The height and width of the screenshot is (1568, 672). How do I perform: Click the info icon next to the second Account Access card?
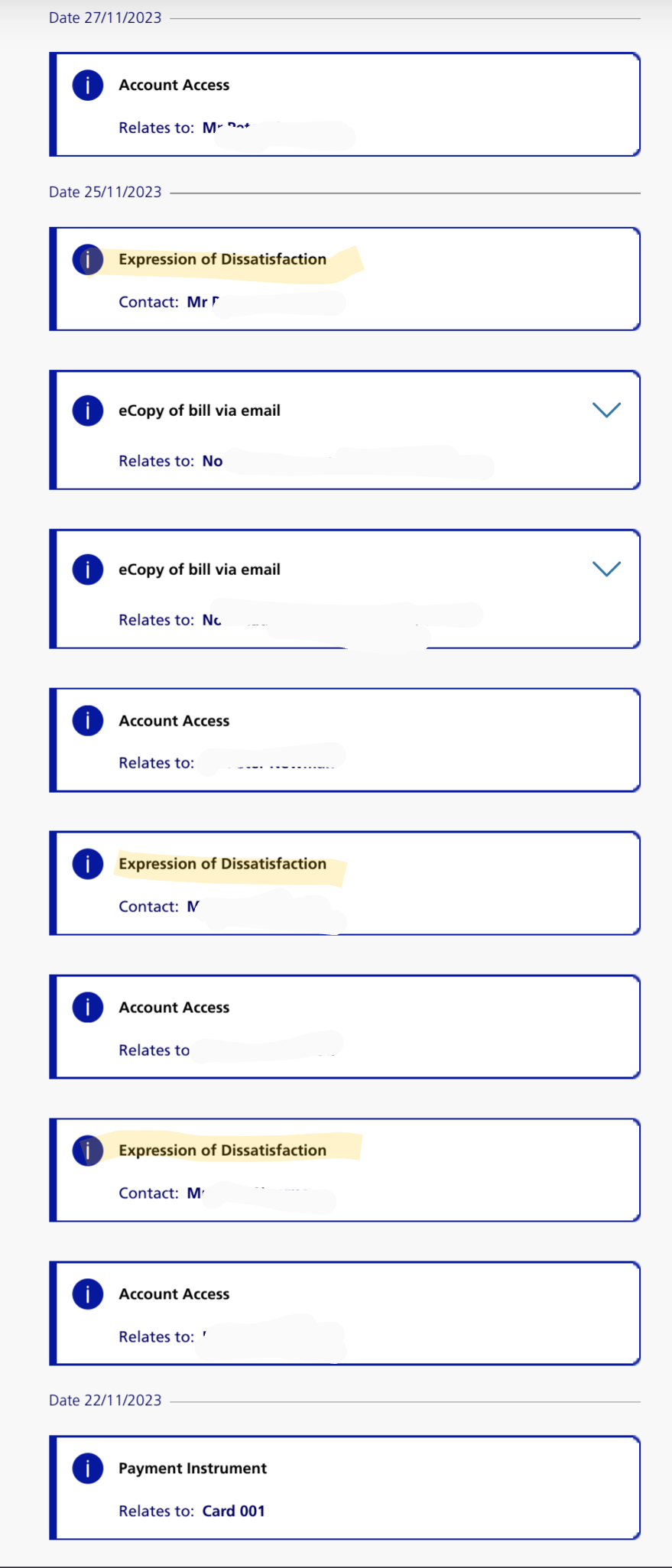click(88, 720)
